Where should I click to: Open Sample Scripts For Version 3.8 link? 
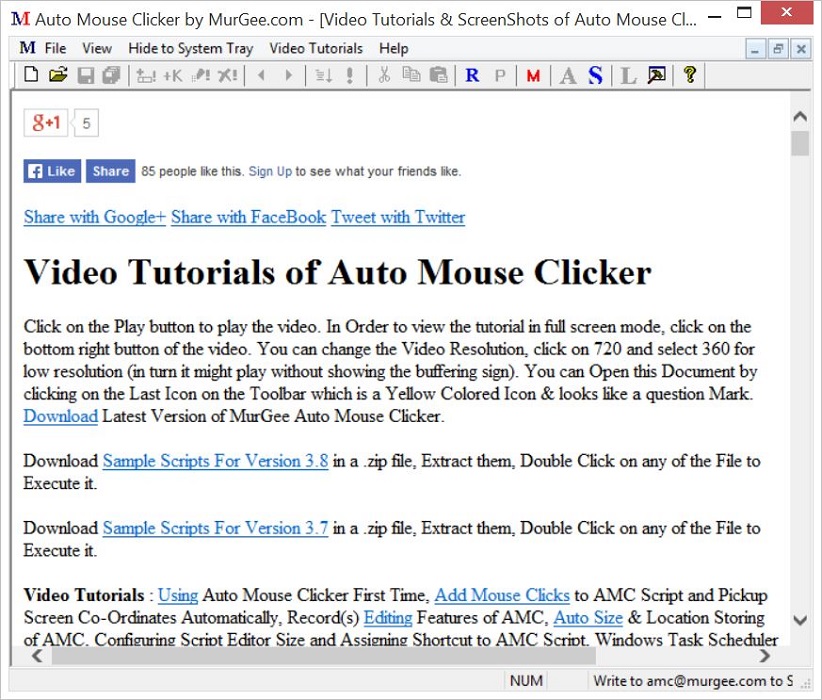pos(215,461)
